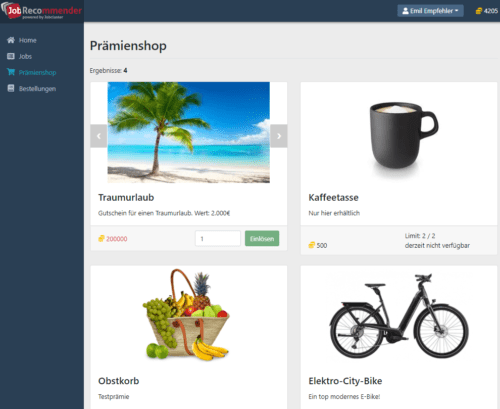Open the Emil Empfehler user dropdown
This screenshot has height=409, width=500.
pyautogui.click(x=430, y=11)
